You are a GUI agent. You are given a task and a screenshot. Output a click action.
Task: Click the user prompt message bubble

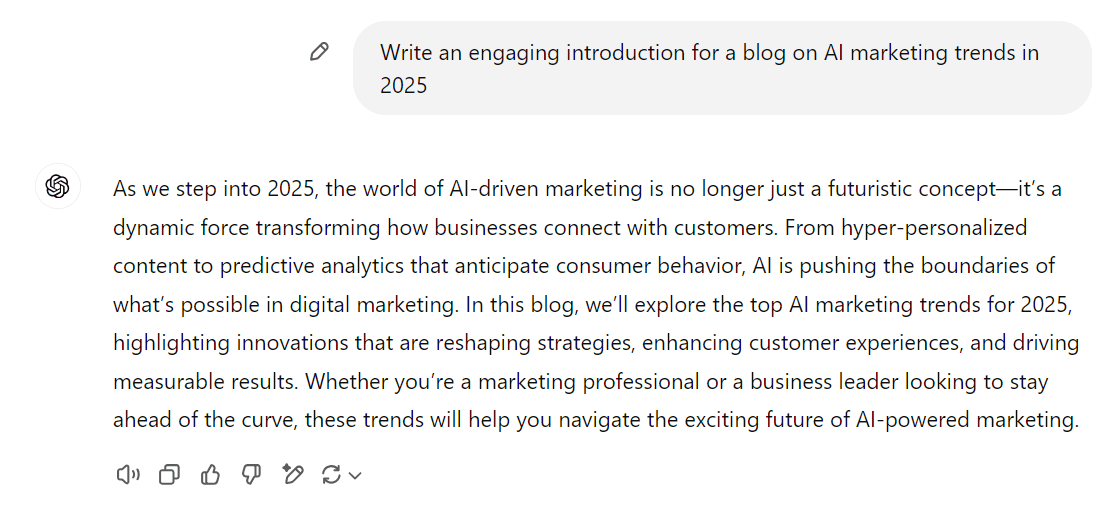[x=722, y=68]
